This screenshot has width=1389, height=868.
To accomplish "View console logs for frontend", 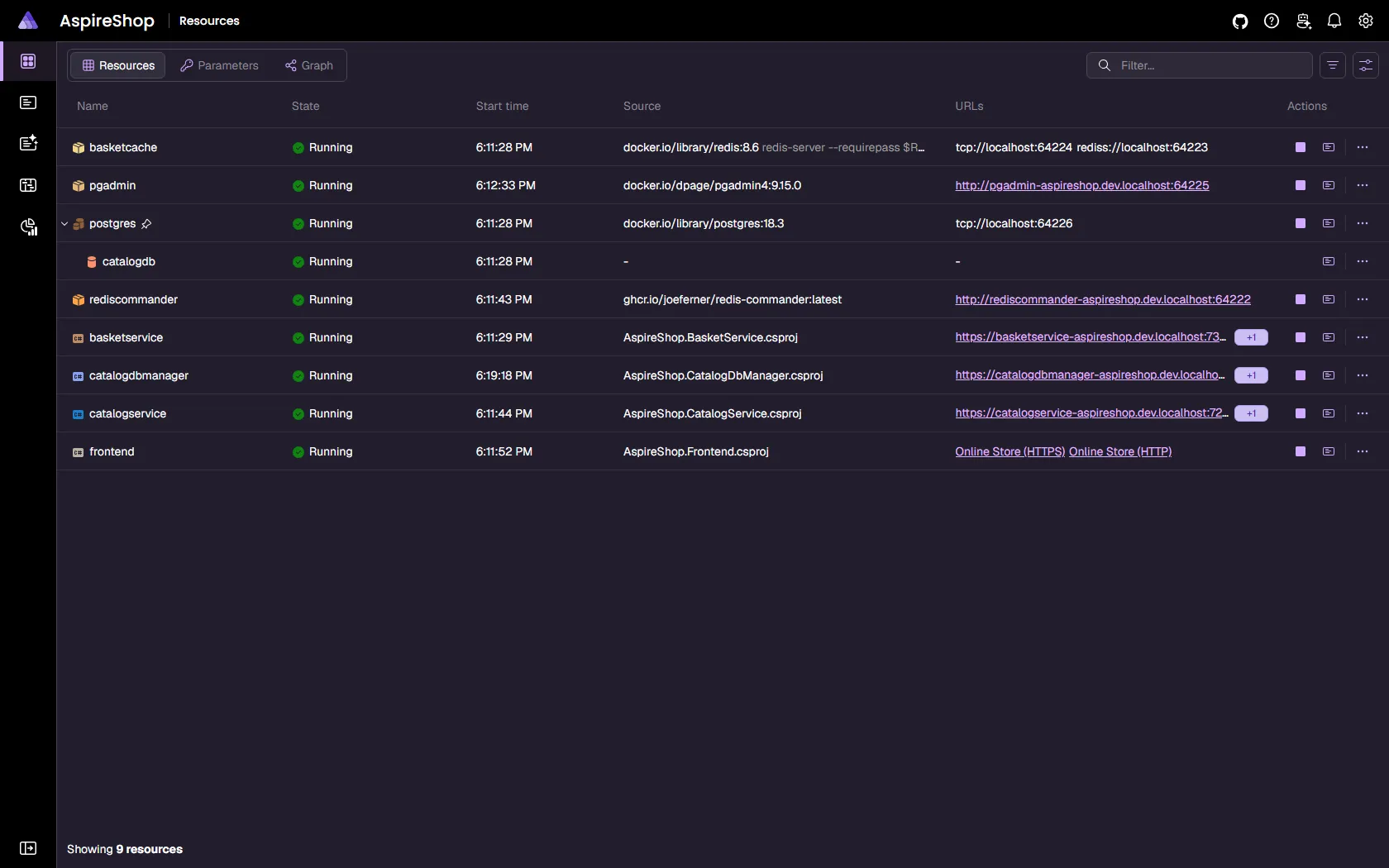I will click(x=1329, y=451).
